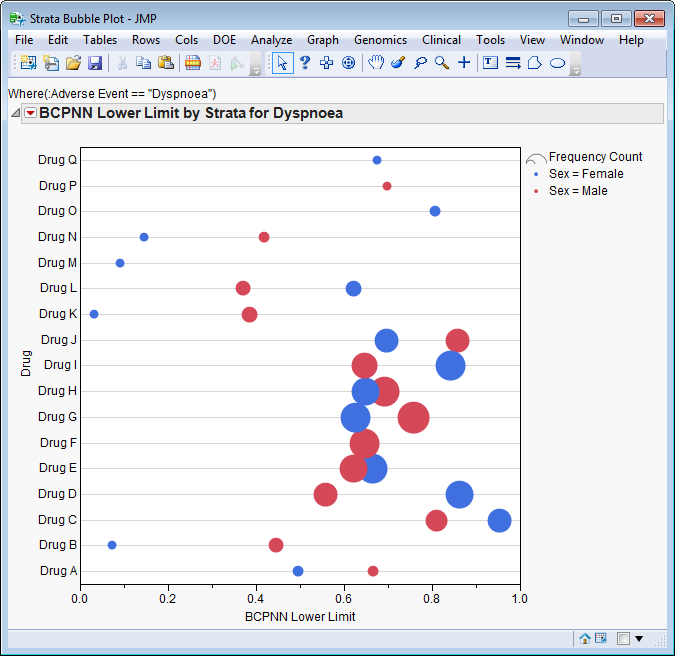Click the Annotate text tool icon

pyautogui.click(x=490, y=63)
